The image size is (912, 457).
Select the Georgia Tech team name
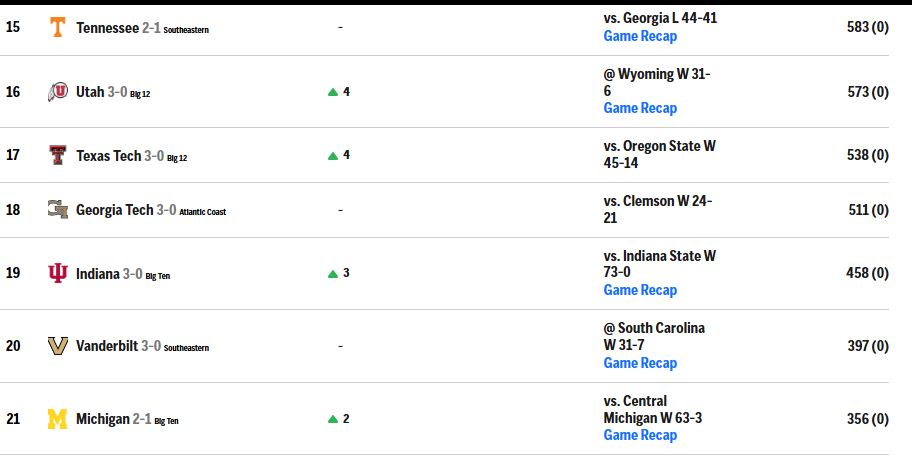coord(115,210)
